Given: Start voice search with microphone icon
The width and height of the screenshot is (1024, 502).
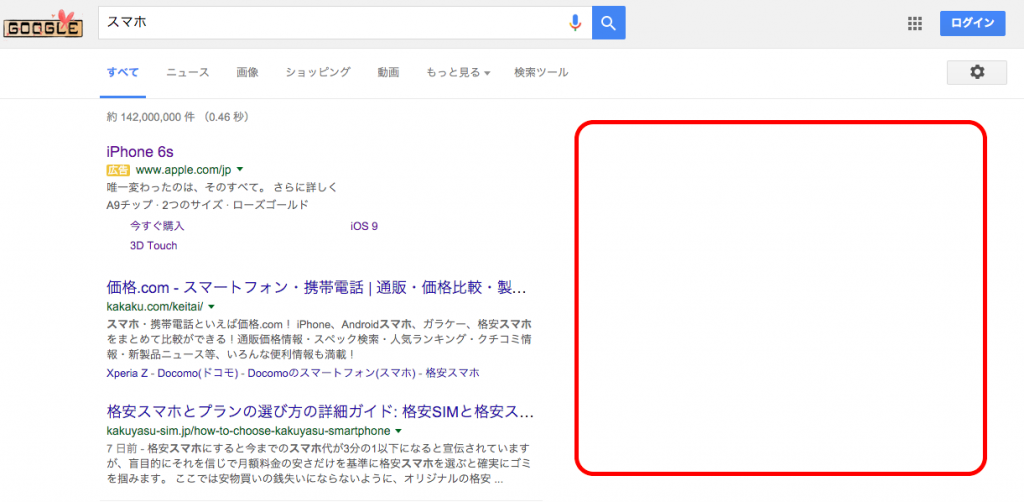Looking at the screenshot, I should coord(575,23).
